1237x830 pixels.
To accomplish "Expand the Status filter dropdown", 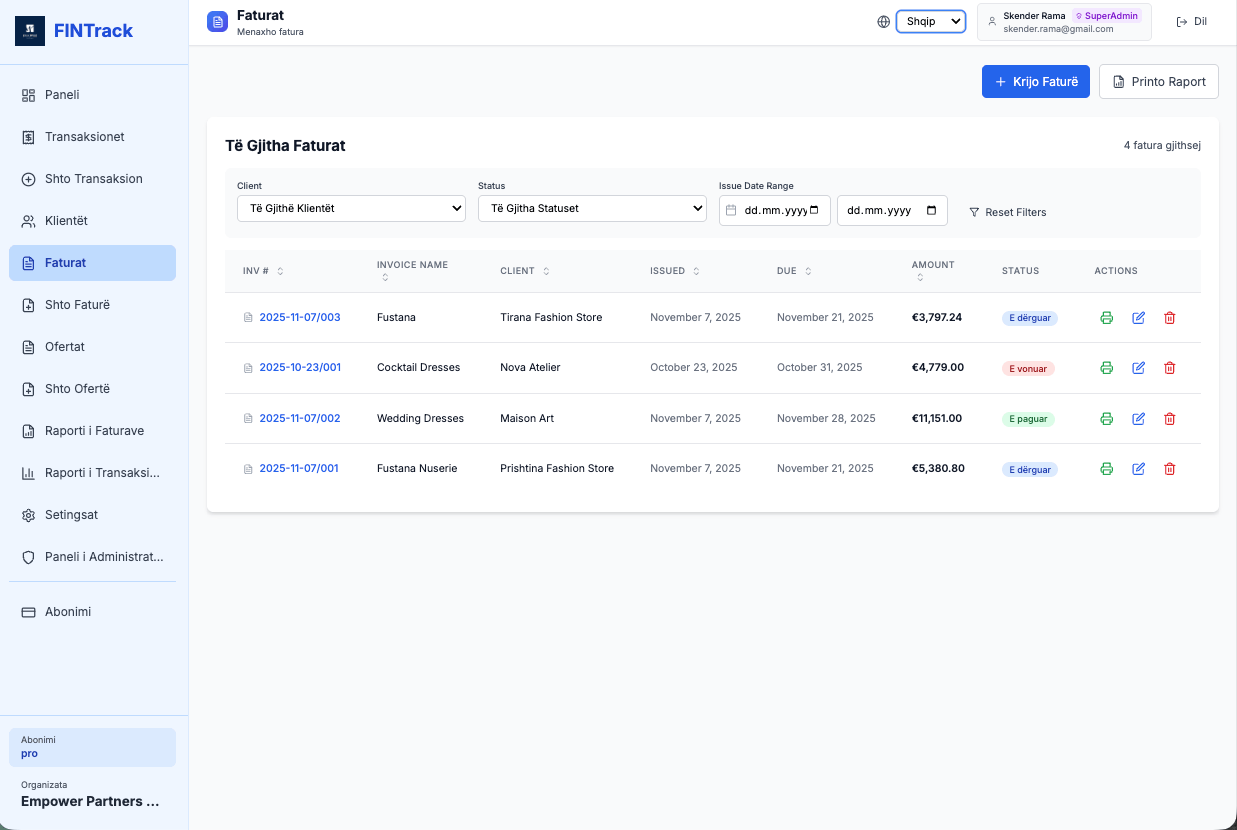I will (592, 208).
